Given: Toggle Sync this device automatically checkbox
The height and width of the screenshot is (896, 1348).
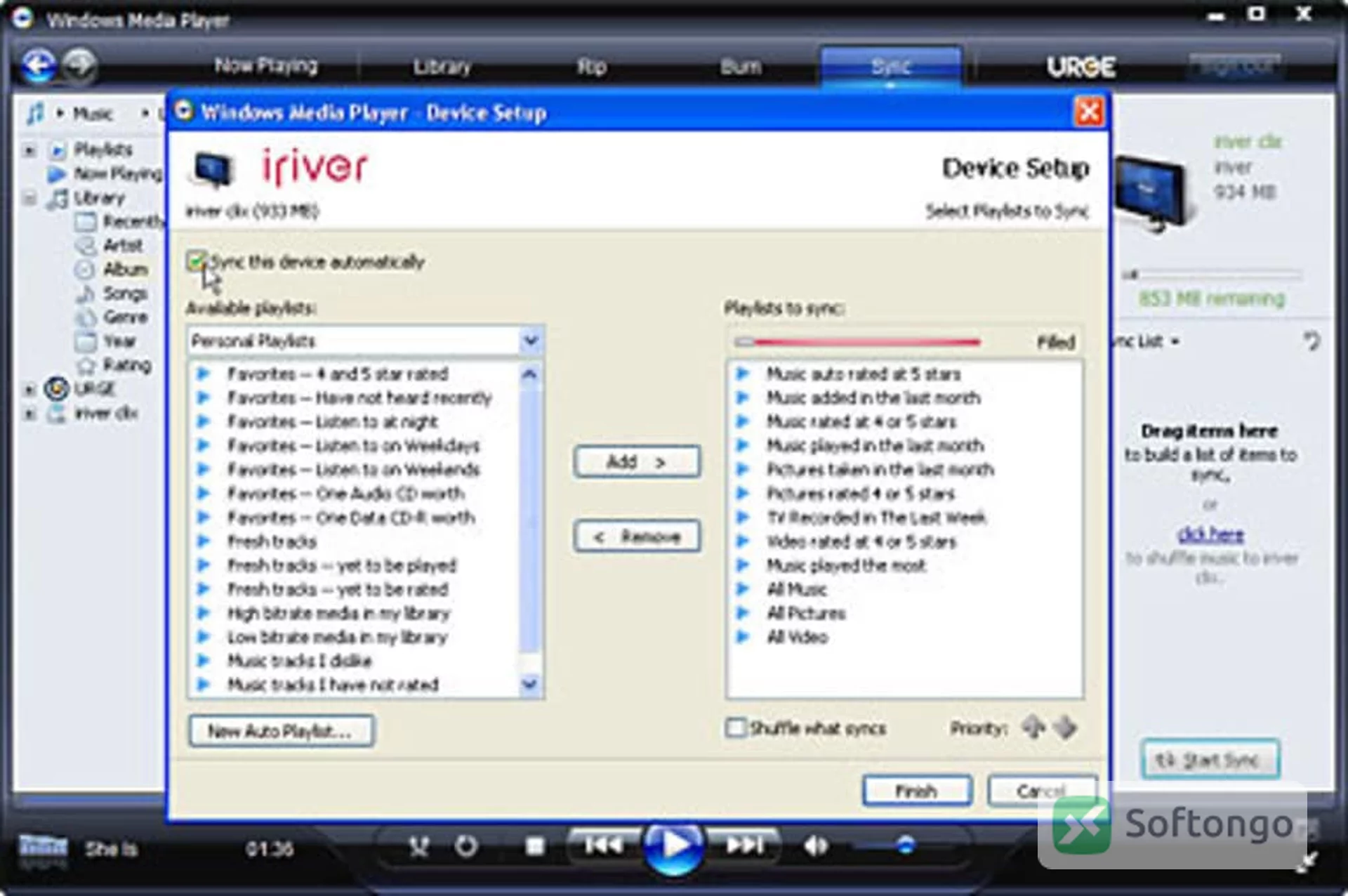Looking at the screenshot, I should pyautogui.click(x=196, y=262).
